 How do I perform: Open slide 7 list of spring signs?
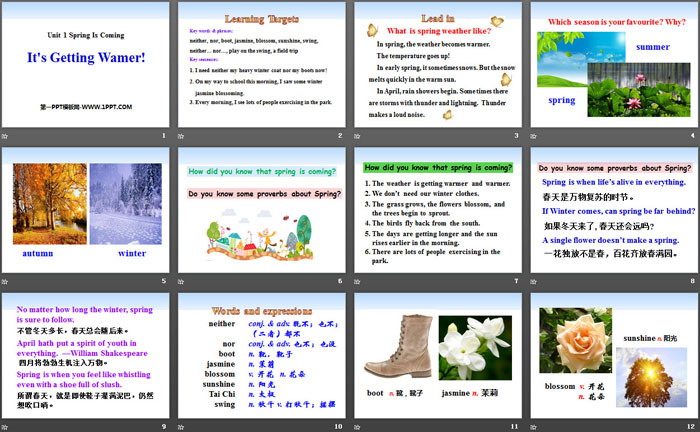(438, 210)
